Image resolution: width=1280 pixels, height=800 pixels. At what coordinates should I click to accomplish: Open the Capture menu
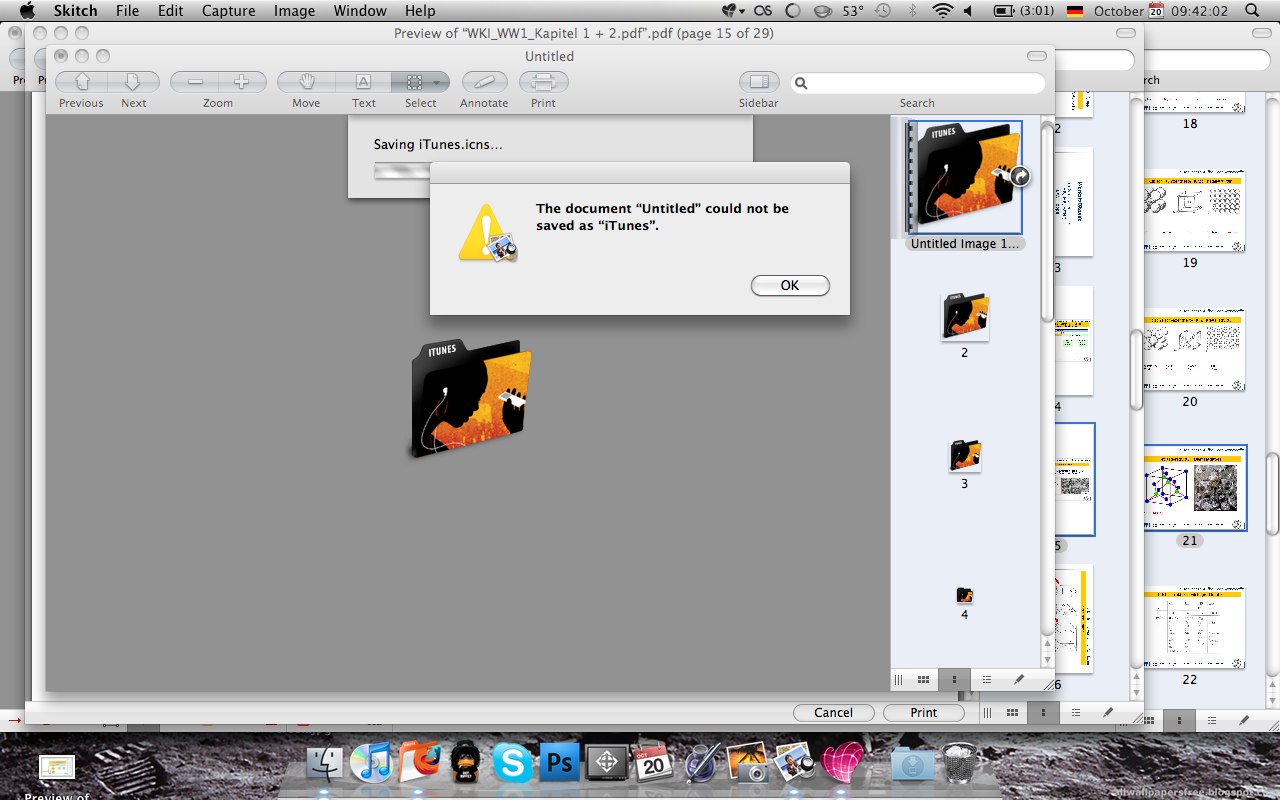pos(228,11)
